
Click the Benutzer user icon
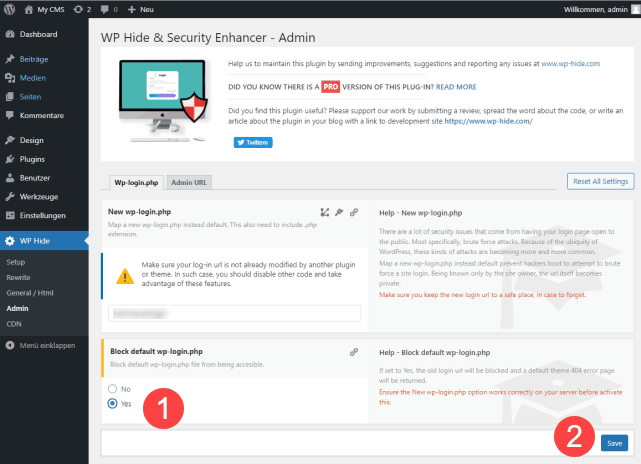click(10, 178)
